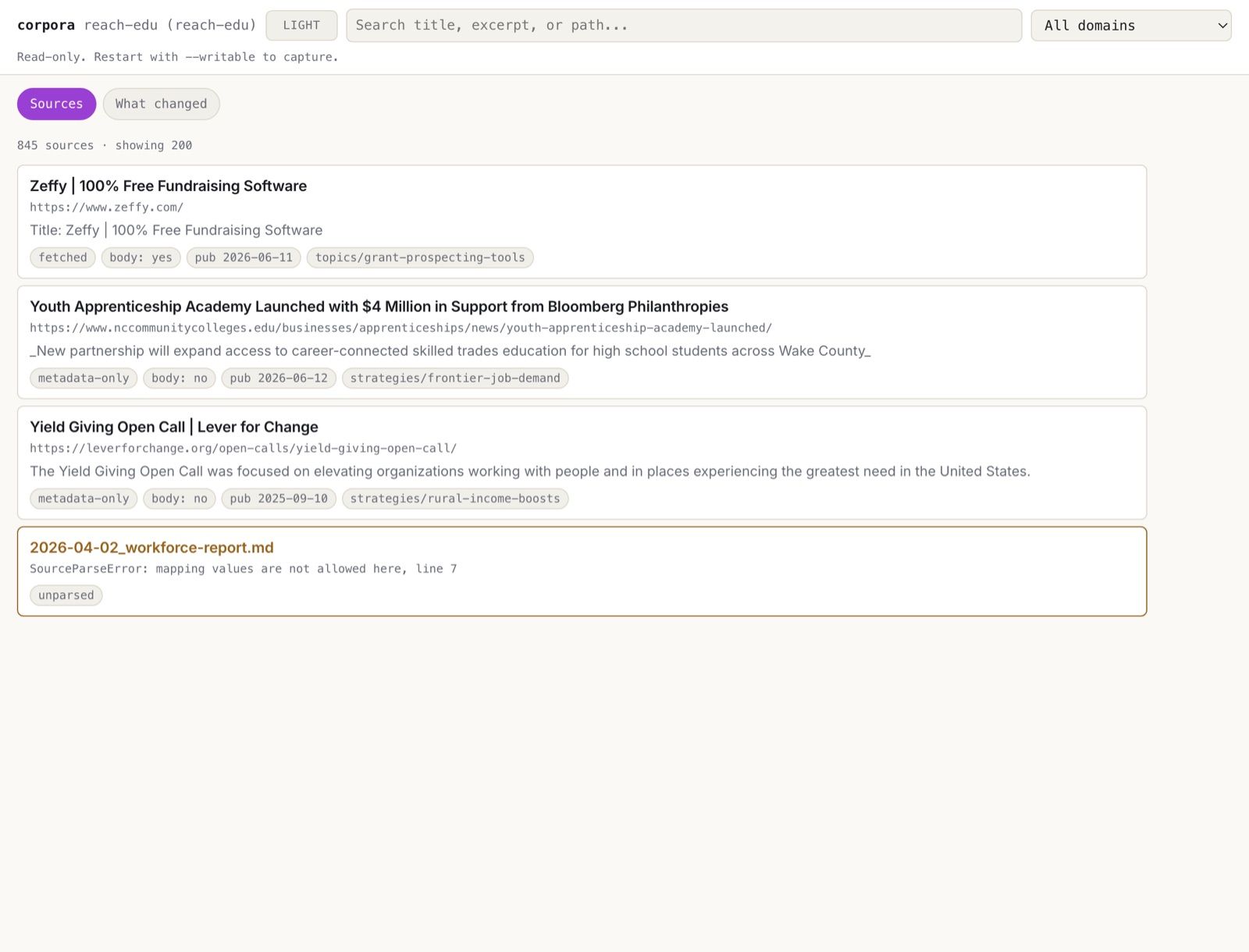This screenshot has height=952, width=1249.
Task: Open the All domains dropdown
Action: (1131, 26)
